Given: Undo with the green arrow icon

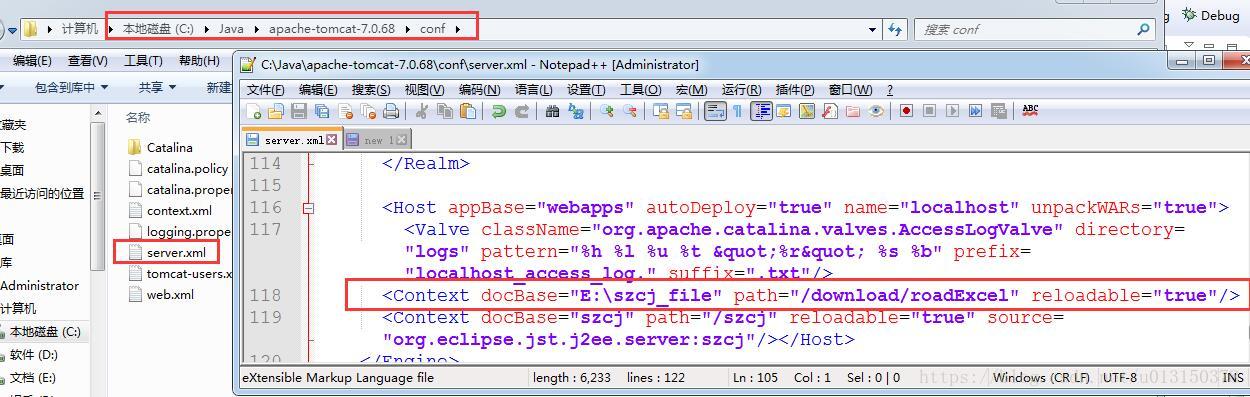Looking at the screenshot, I should click(498, 111).
